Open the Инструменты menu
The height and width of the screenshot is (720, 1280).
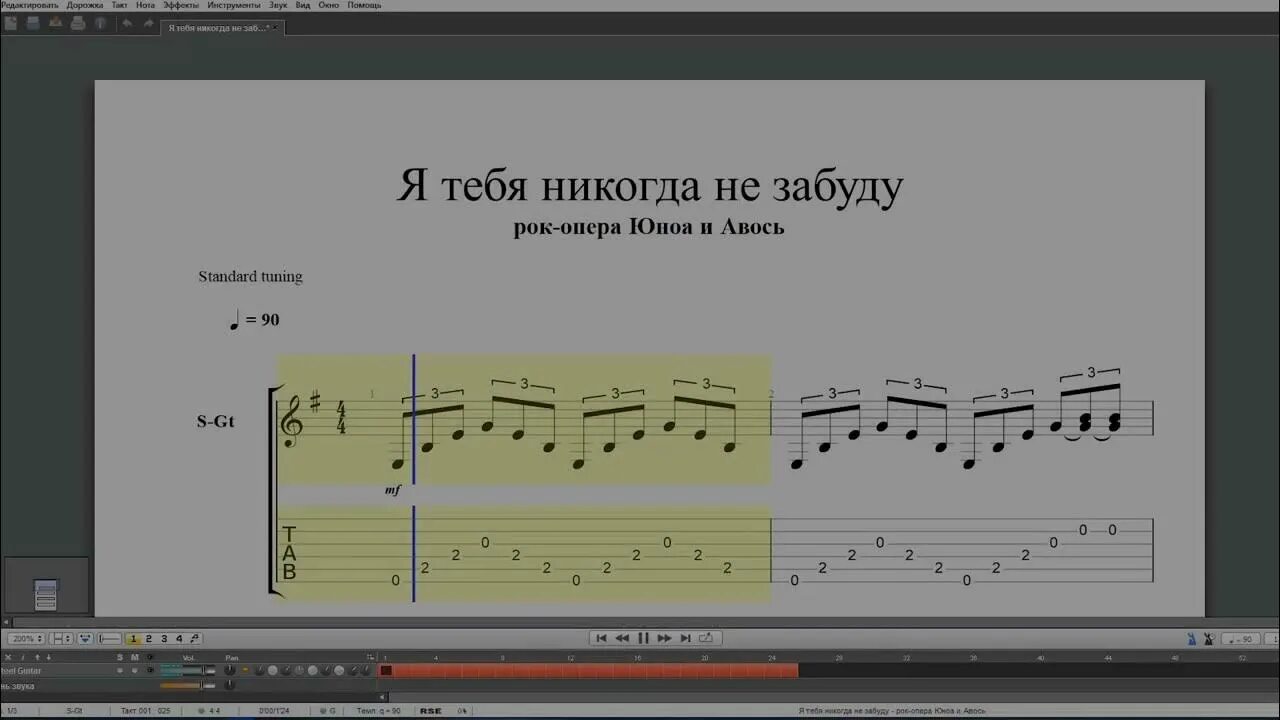(234, 5)
